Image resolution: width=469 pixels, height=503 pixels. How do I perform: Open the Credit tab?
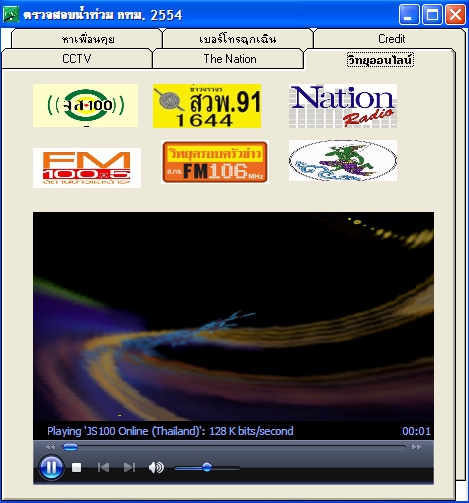pyautogui.click(x=391, y=39)
